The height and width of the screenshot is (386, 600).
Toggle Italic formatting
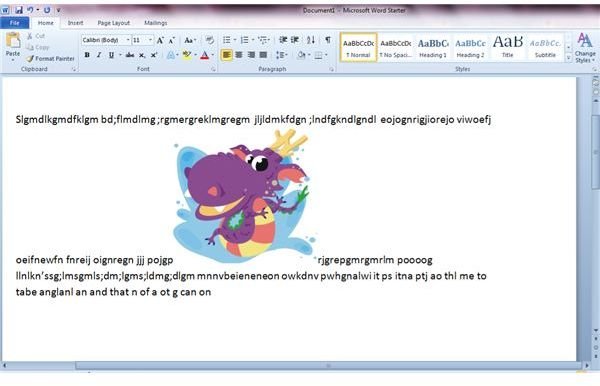click(99, 55)
